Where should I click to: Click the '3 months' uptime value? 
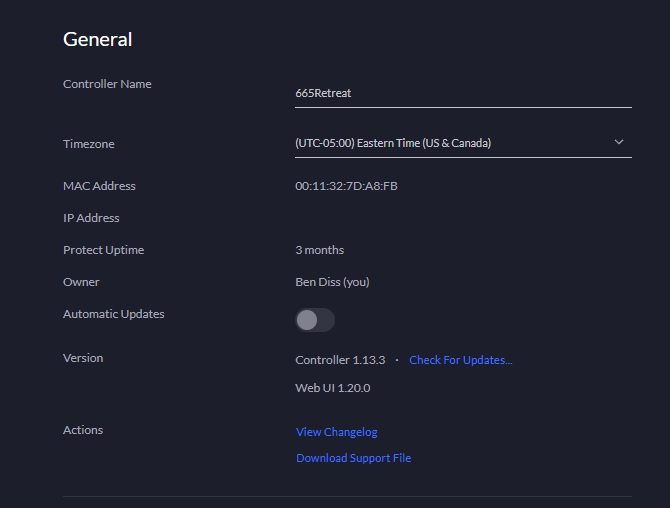point(319,250)
